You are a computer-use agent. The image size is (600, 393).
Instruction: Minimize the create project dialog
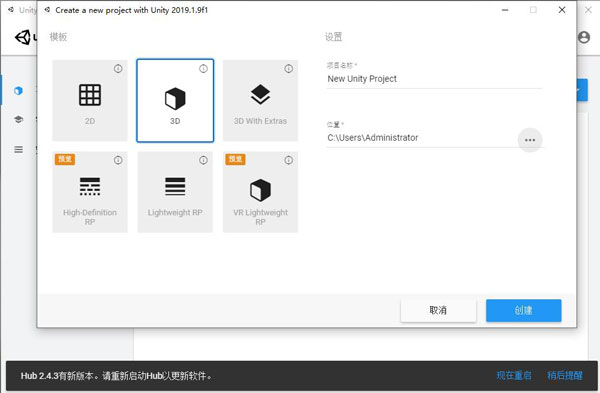pos(505,10)
